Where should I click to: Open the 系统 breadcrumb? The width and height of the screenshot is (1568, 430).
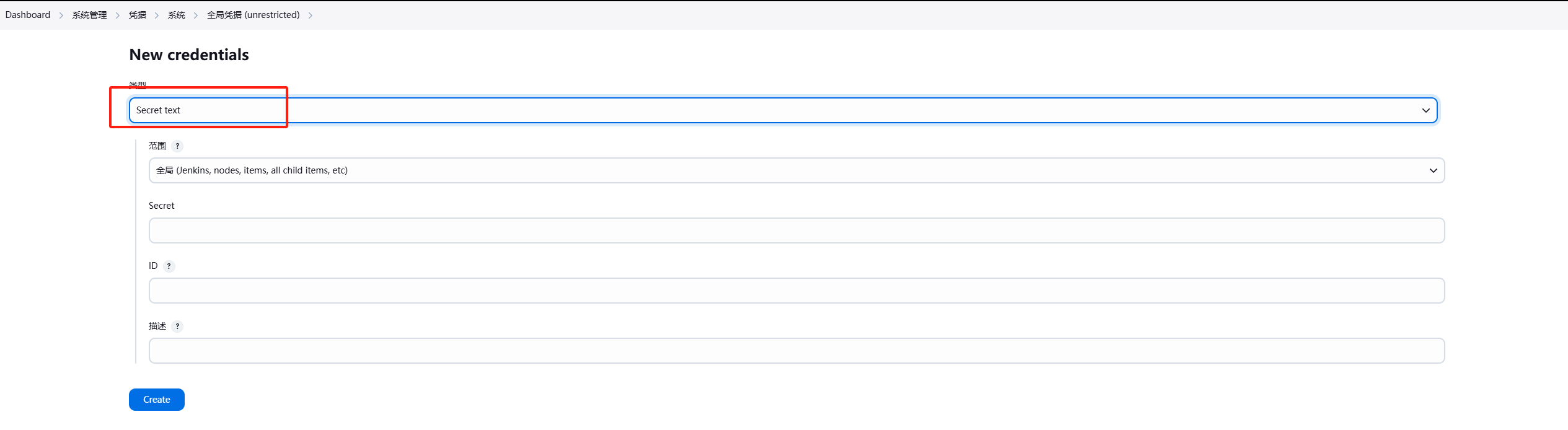(176, 15)
